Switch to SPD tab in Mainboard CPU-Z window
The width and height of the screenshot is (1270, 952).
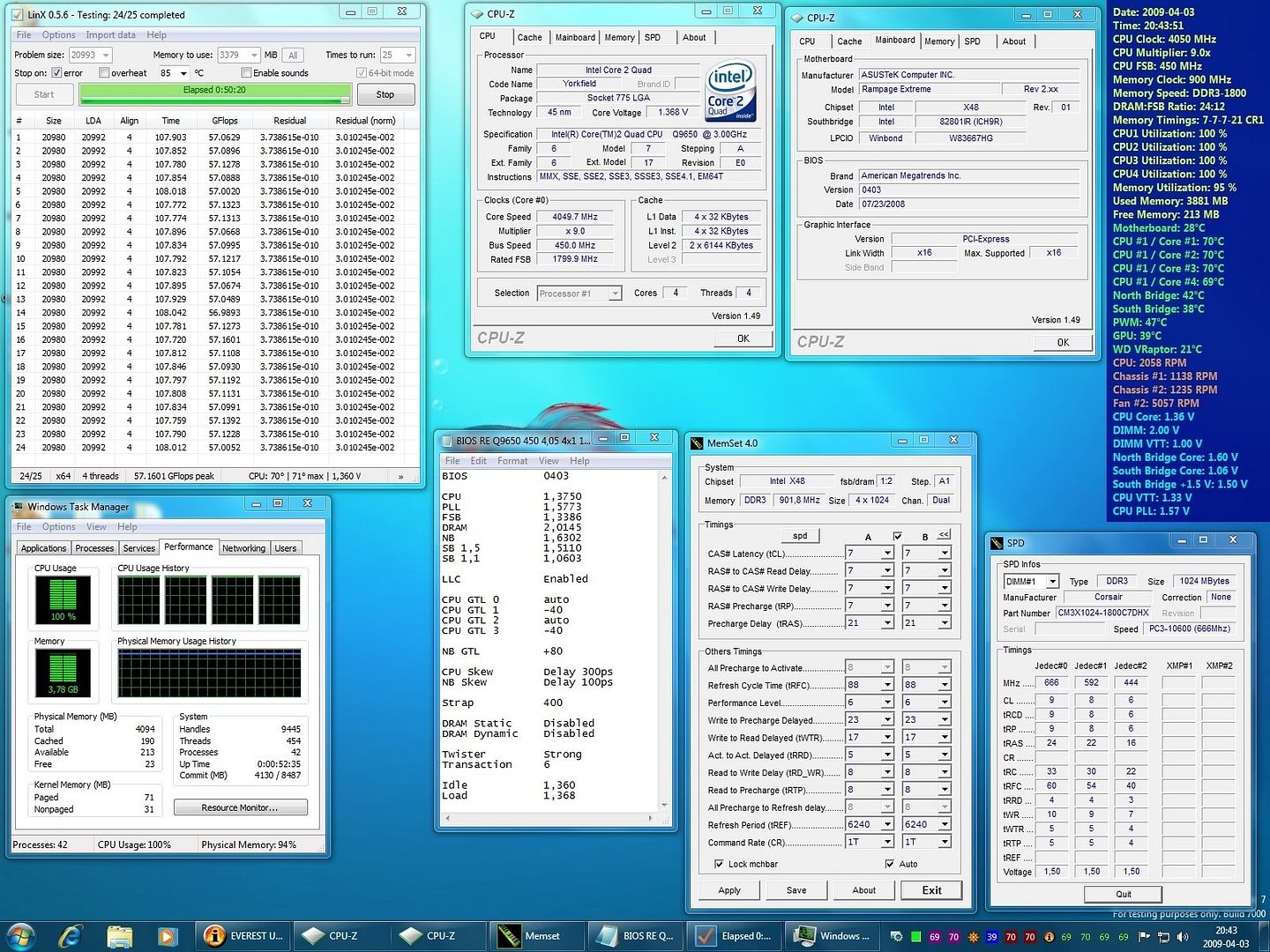[972, 41]
